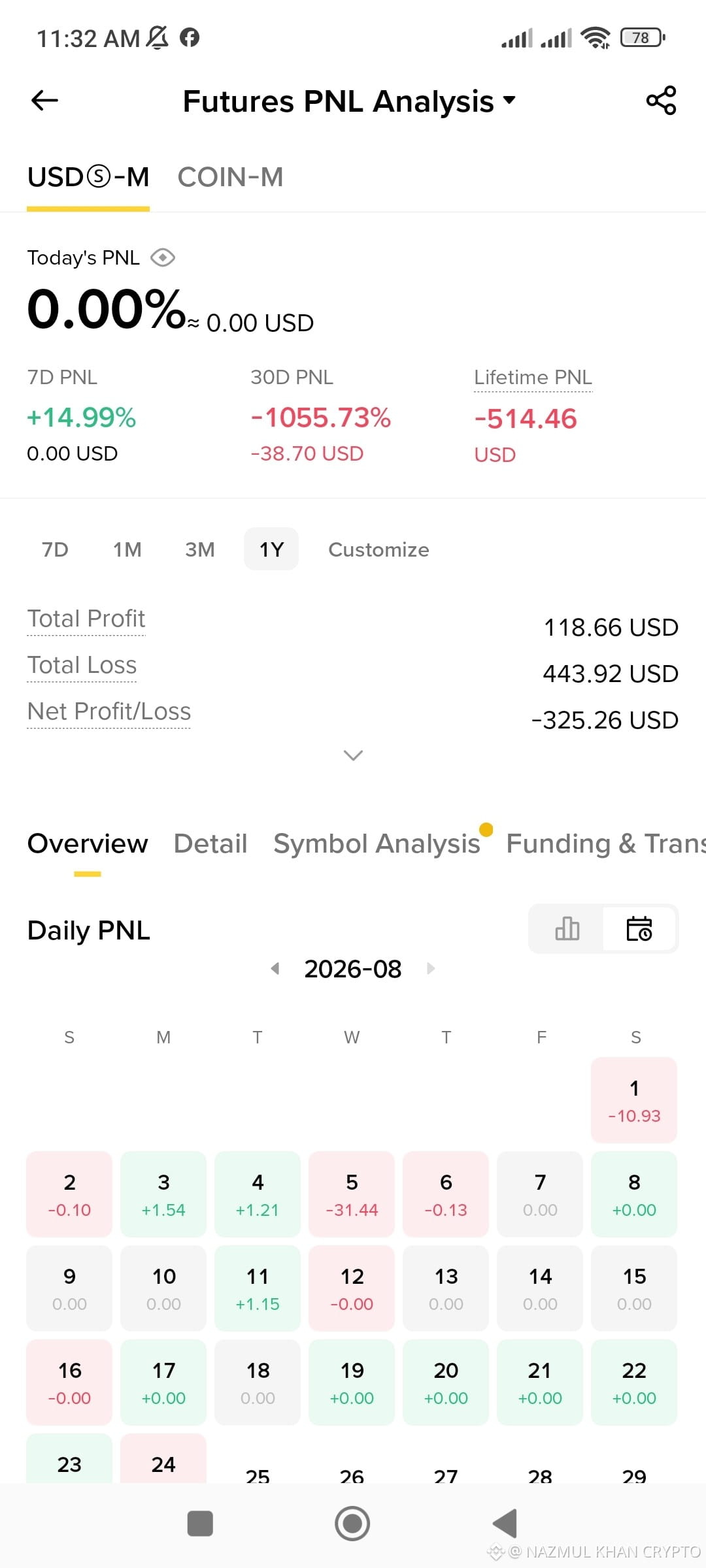Tap Android recent apps square
This screenshot has width=706, height=1568.
(x=200, y=1524)
